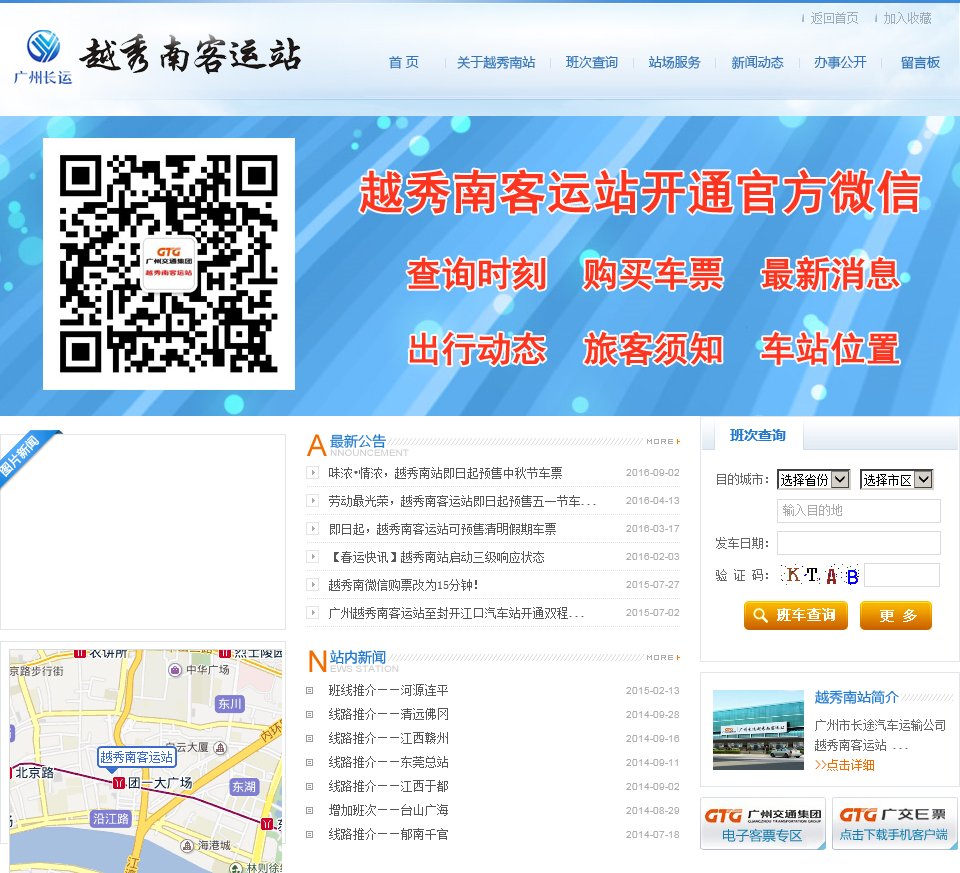The image size is (960, 873).
Task: Open the 选择省份 dropdown
Action: (814, 479)
